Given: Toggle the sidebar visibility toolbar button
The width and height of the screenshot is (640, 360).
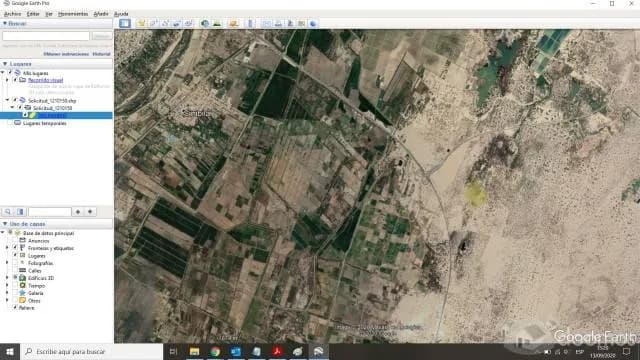Looking at the screenshot, I should [125, 23].
